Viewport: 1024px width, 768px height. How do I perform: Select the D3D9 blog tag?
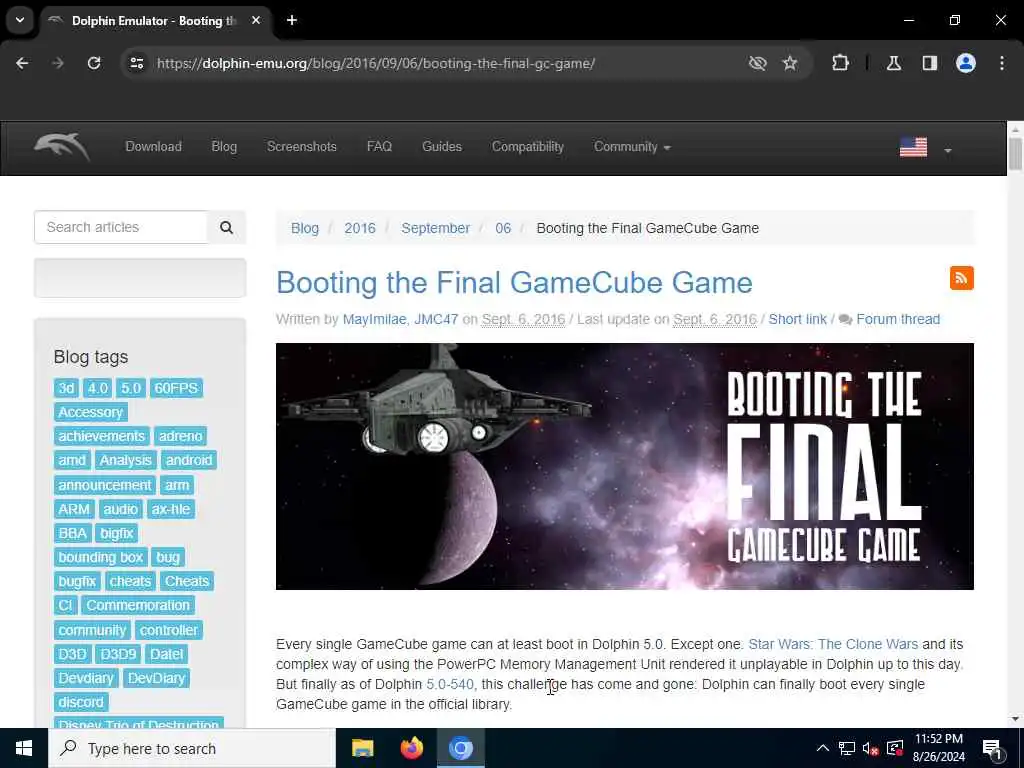click(118, 654)
